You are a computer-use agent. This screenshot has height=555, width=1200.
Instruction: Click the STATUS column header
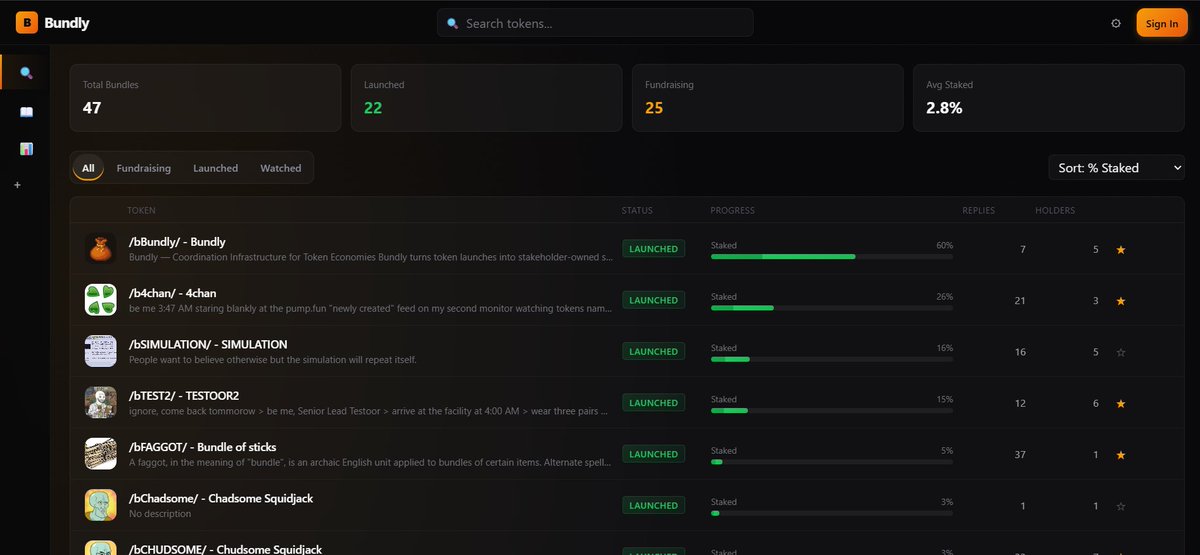pyautogui.click(x=637, y=211)
